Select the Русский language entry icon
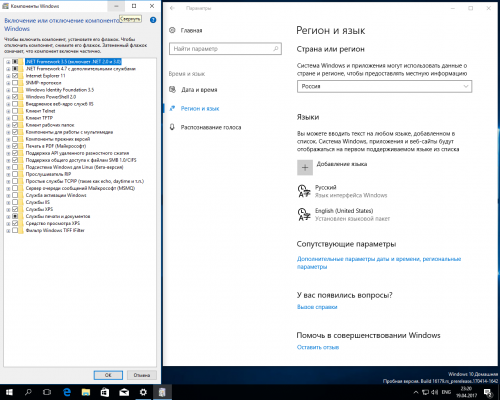500x400 pixels. pyautogui.click(x=303, y=191)
